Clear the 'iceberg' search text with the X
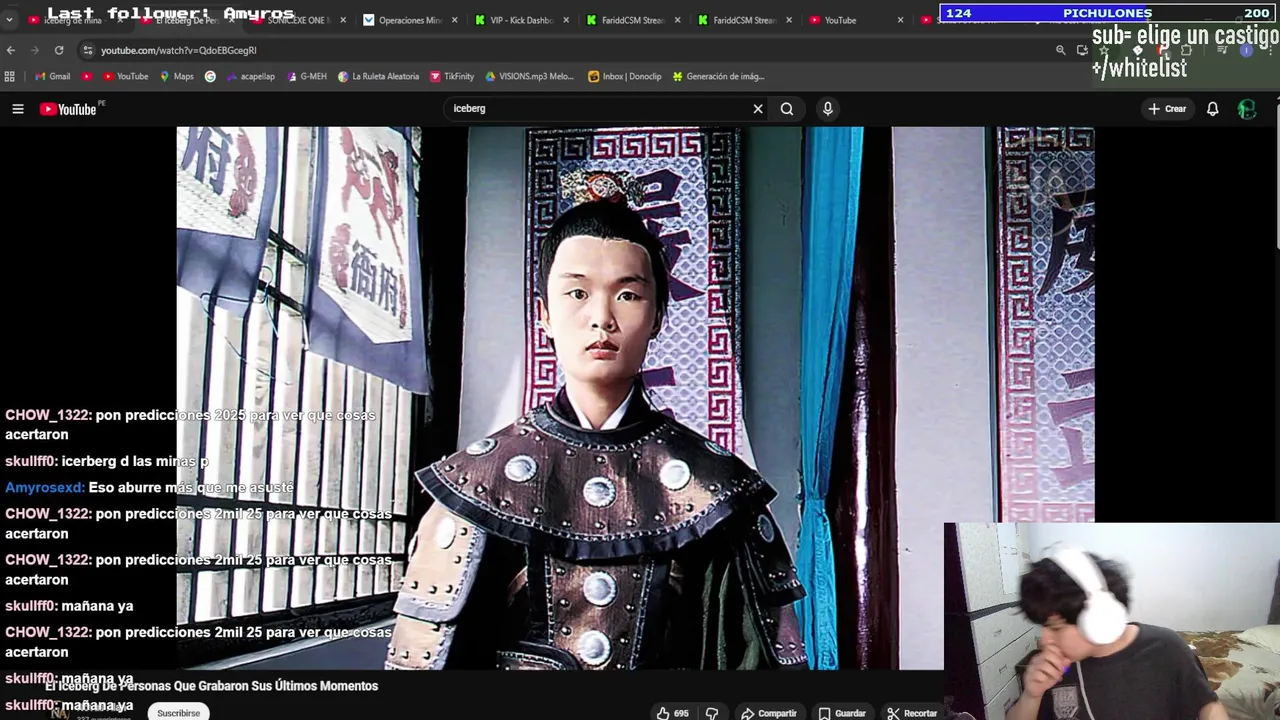This screenshot has height=720, width=1280. 758,109
